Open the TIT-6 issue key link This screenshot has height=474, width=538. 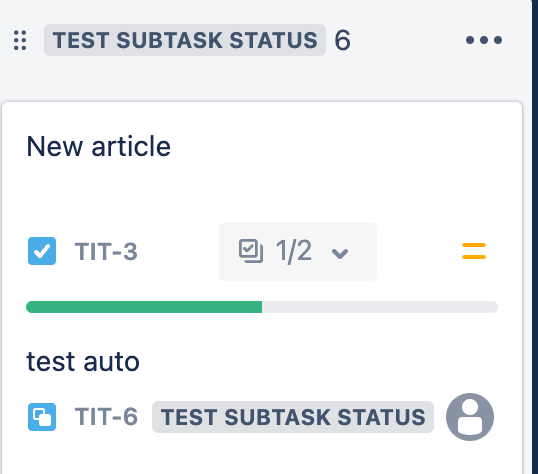[106, 417]
